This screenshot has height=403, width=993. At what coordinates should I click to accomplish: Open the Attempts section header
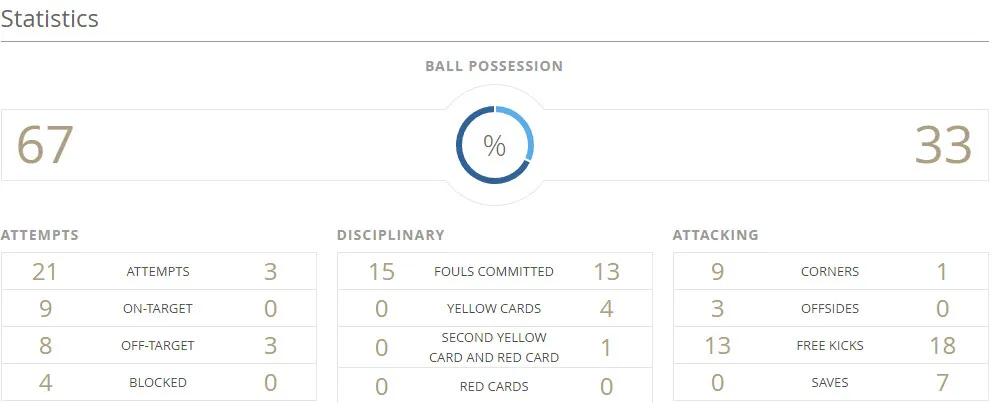[40, 235]
